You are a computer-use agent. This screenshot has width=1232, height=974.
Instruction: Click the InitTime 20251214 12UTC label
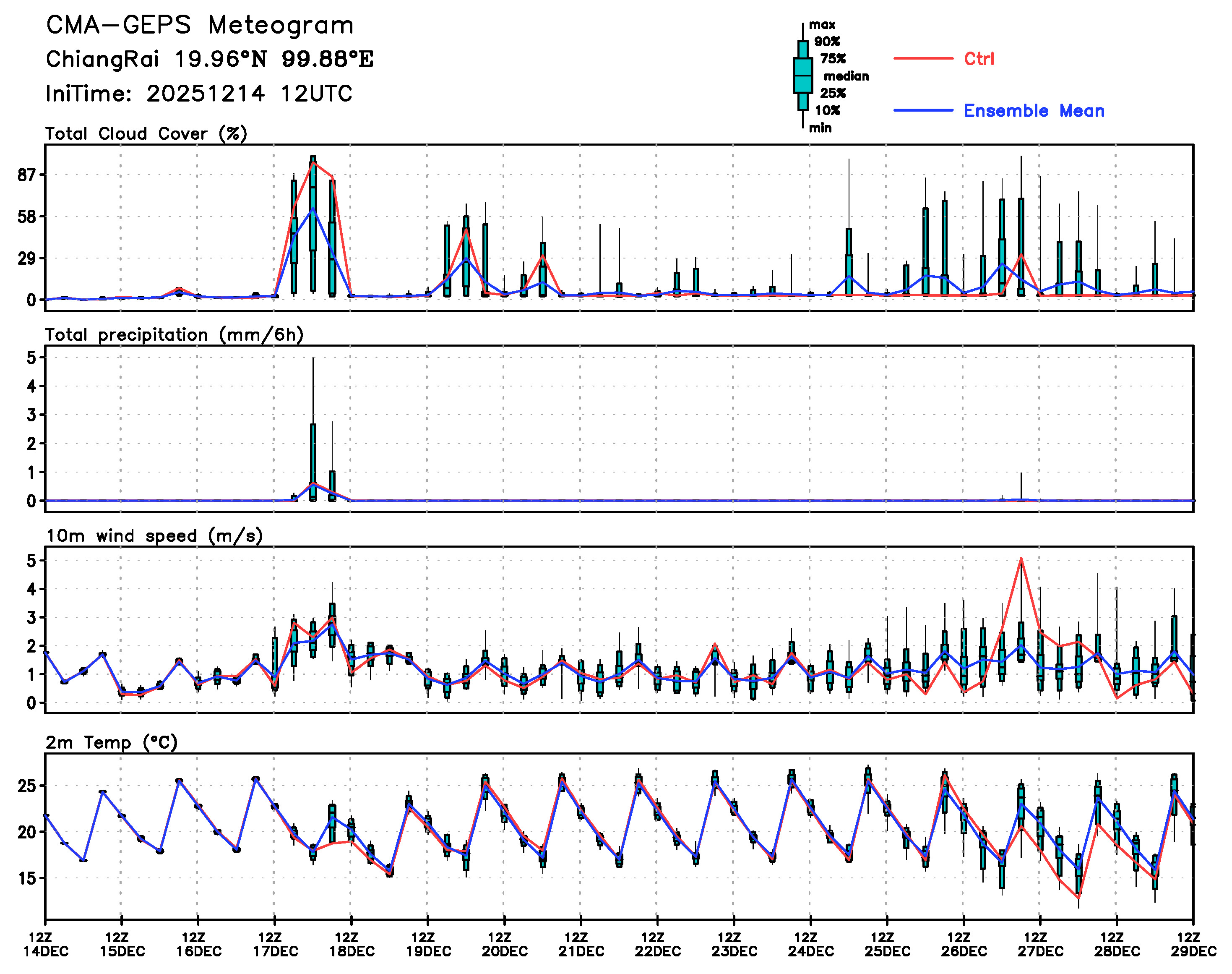coord(199,94)
